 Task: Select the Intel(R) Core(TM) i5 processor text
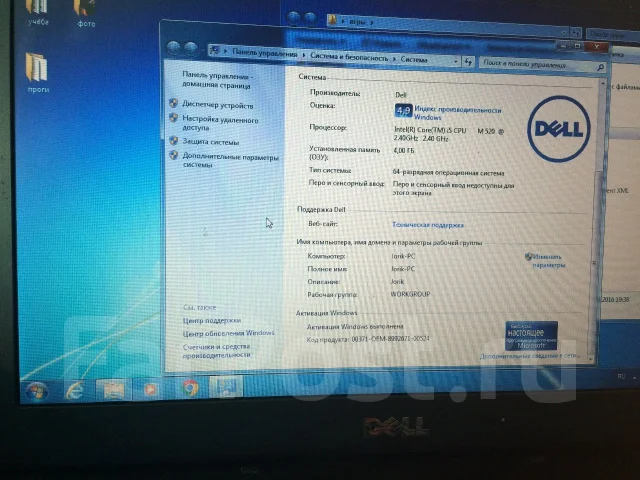[449, 134]
